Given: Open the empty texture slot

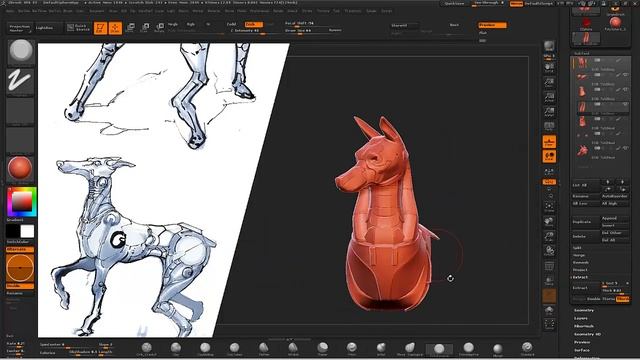Looking at the screenshot, I should click(20, 140).
